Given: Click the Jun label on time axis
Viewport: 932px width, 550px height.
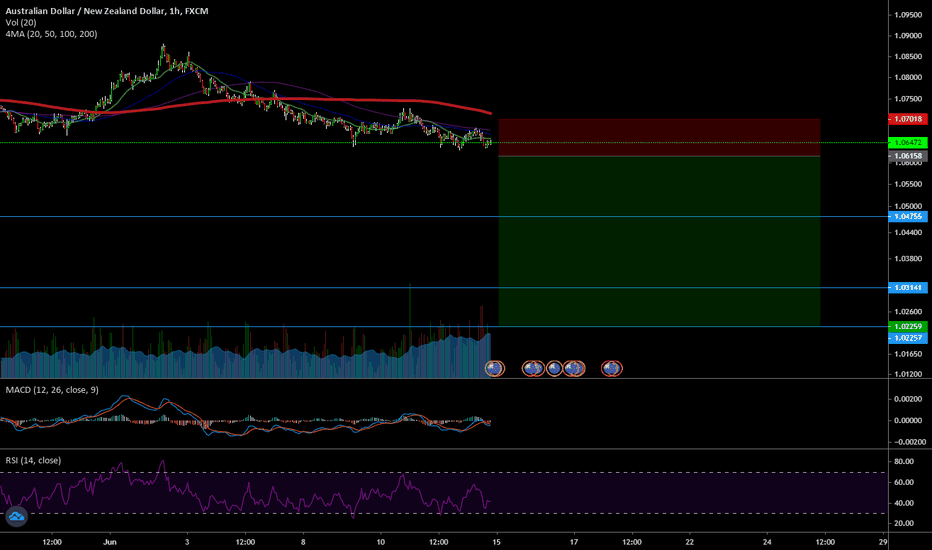Looking at the screenshot, I should coord(109,542).
